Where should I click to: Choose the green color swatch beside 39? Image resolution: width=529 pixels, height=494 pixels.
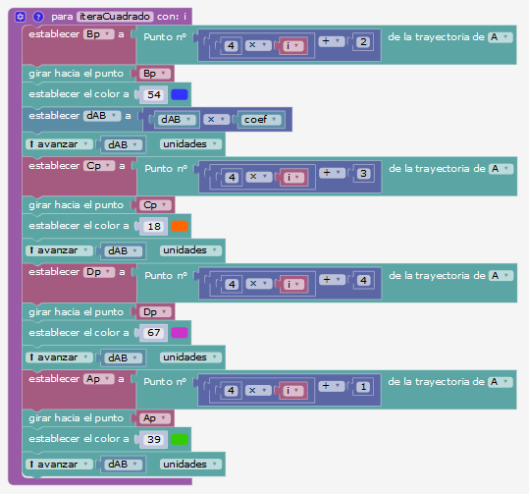[x=179, y=439]
